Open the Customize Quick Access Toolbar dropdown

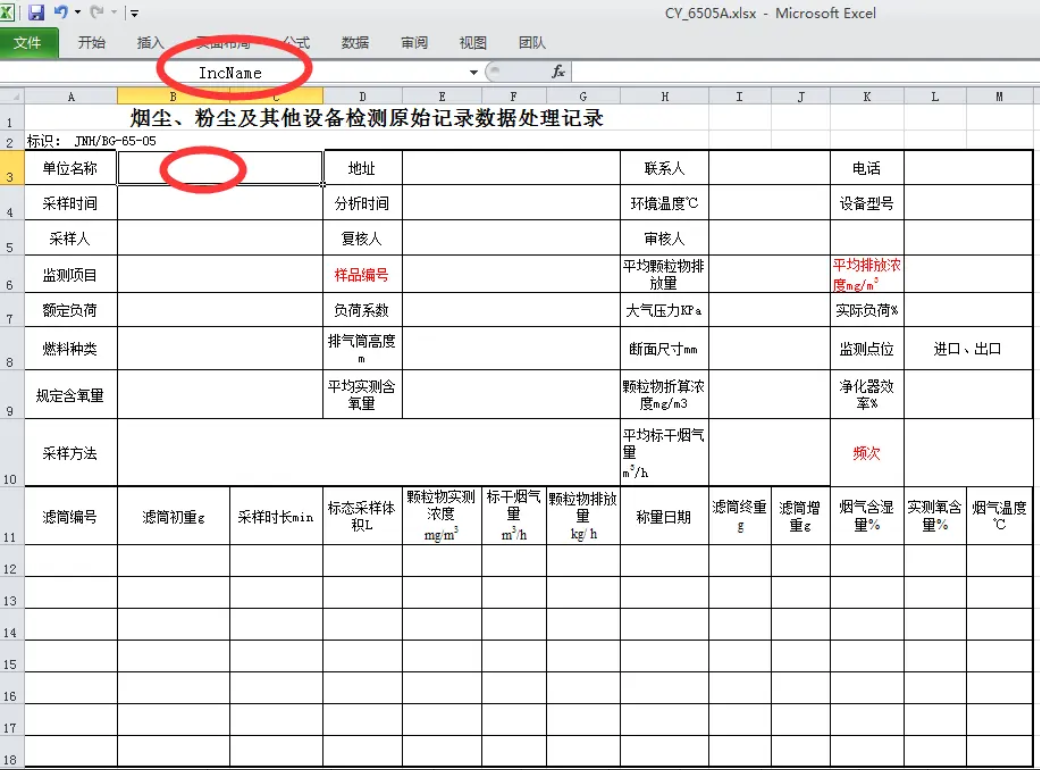point(132,10)
